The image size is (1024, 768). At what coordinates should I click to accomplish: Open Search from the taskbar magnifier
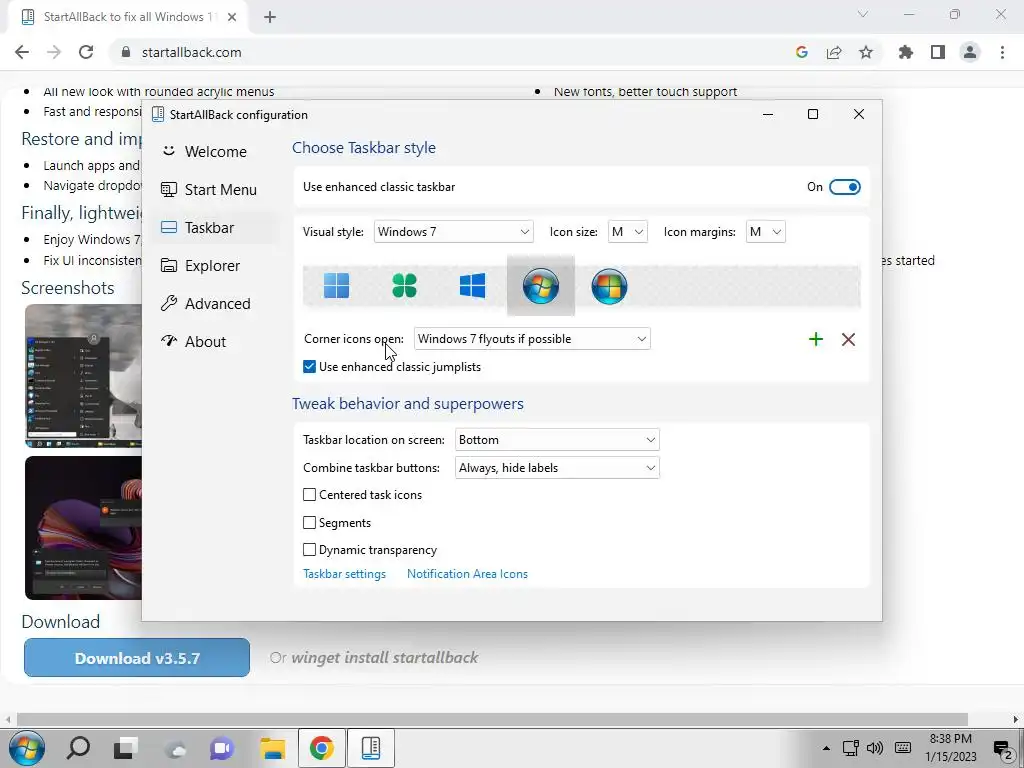coord(78,748)
